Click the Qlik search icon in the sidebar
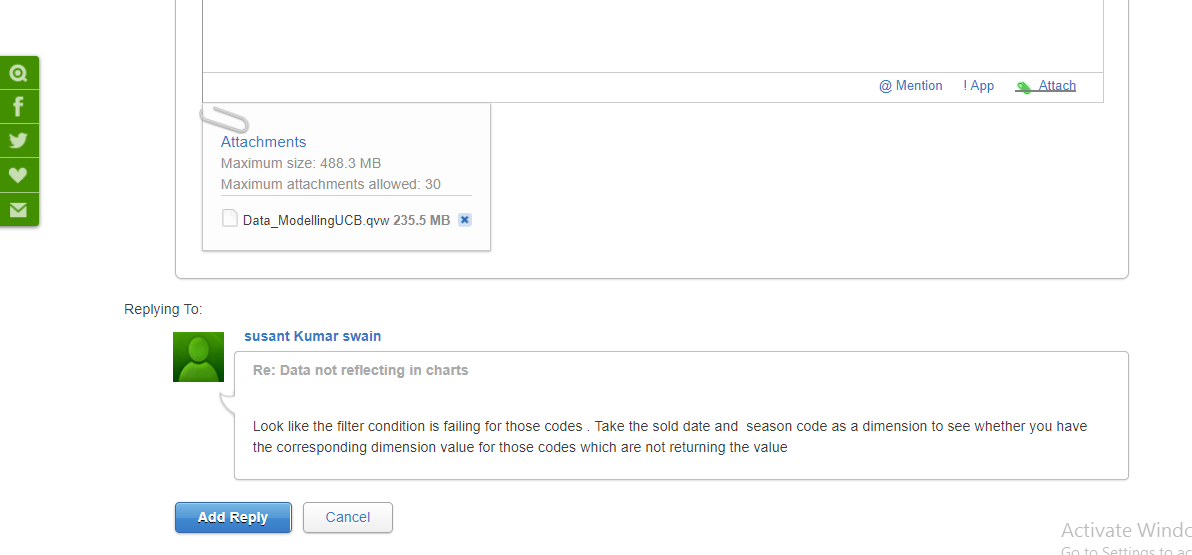This screenshot has width=1192, height=555. click(19, 73)
